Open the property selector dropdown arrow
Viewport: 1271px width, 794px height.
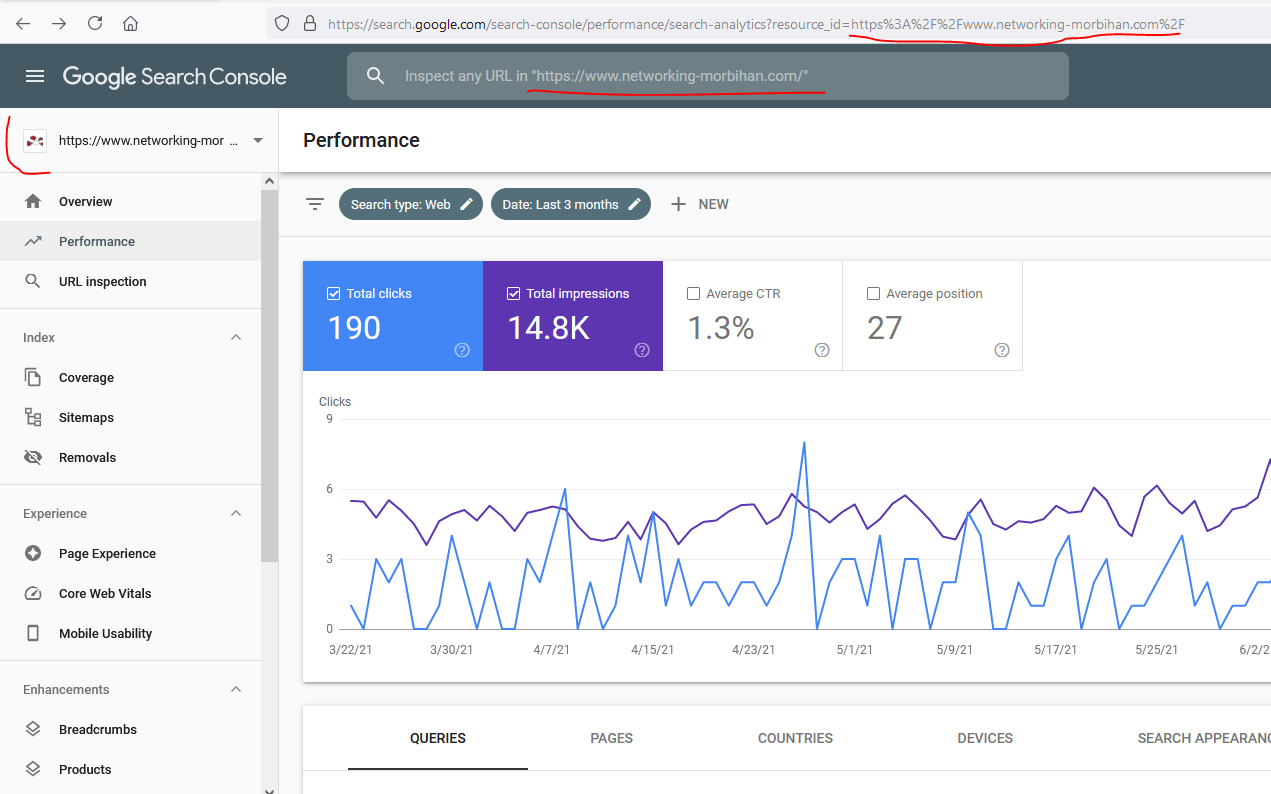[x=258, y=141]
